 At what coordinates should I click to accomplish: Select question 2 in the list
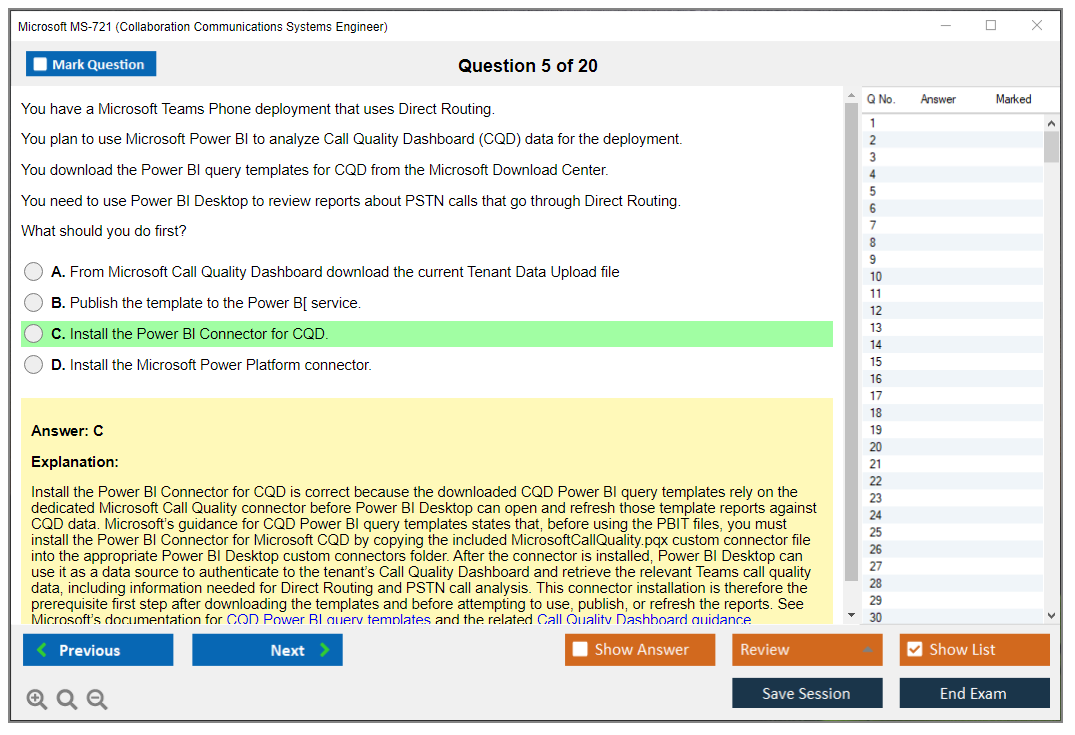pyautogui.click(x=953, y=141)
